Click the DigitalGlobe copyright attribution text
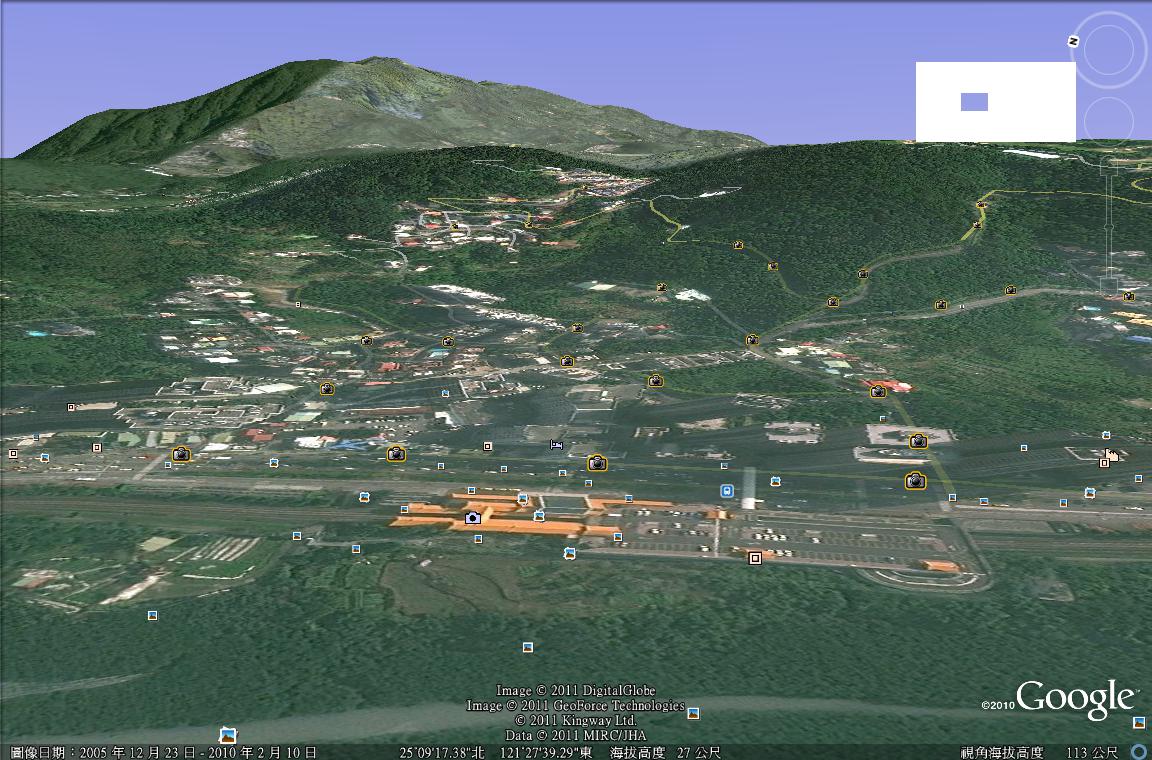1152x760 pixels. pyautogui.click(x=577, y=690)
